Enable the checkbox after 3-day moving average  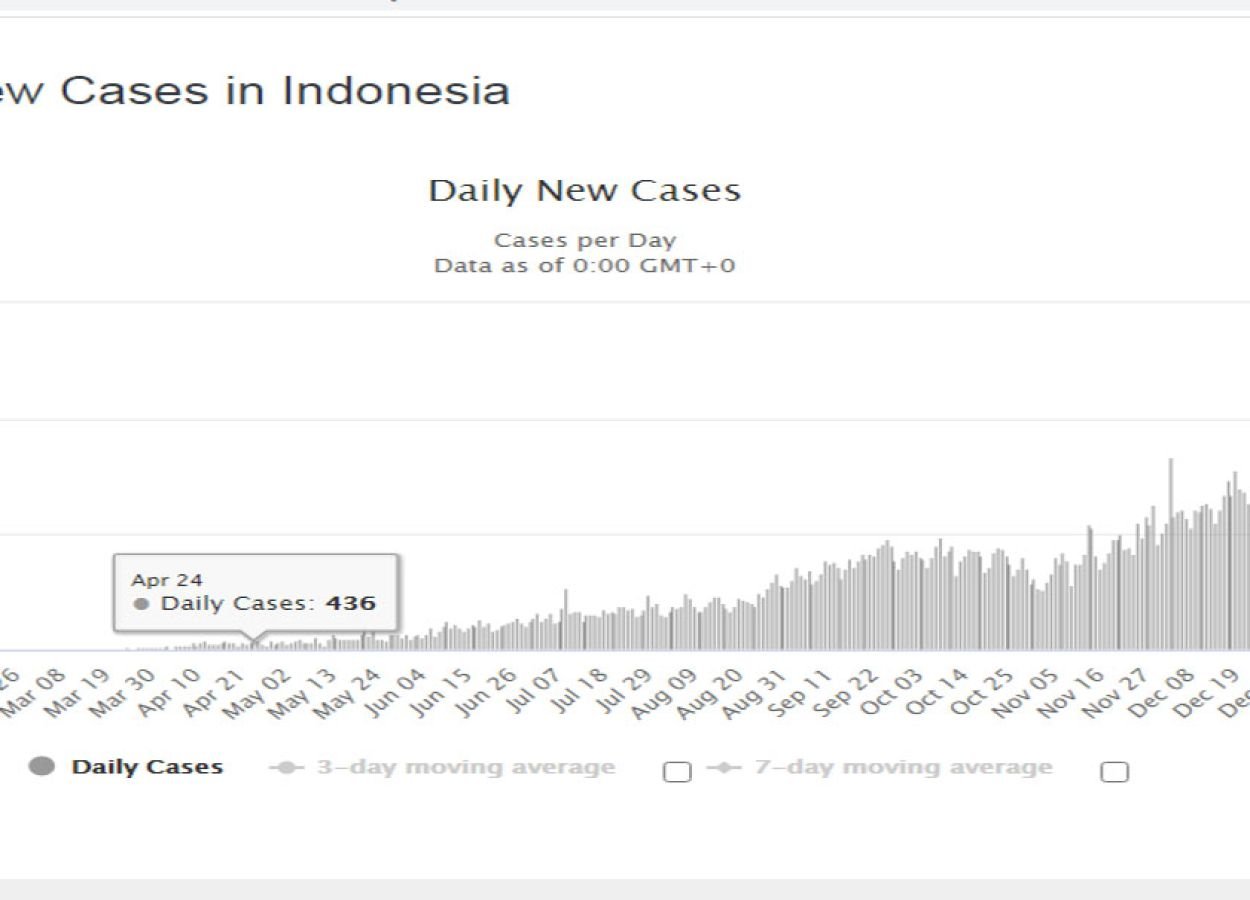pos(677,771)
